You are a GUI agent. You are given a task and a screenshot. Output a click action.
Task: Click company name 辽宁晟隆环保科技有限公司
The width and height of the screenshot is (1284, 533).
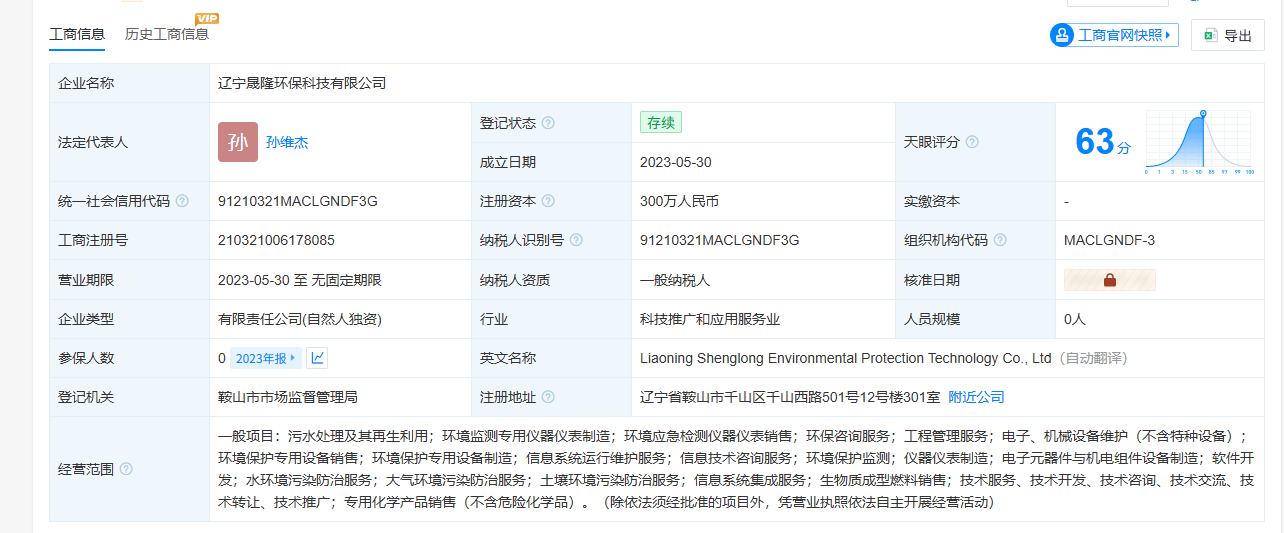(302, 83)
